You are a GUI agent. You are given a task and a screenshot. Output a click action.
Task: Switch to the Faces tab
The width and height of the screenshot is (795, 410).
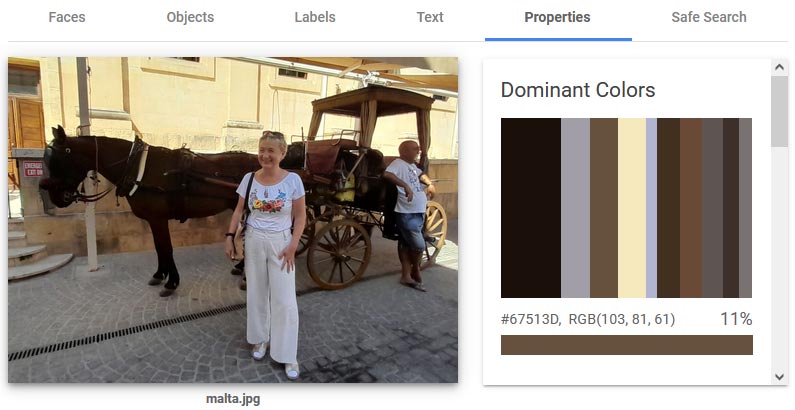point(67,17)
